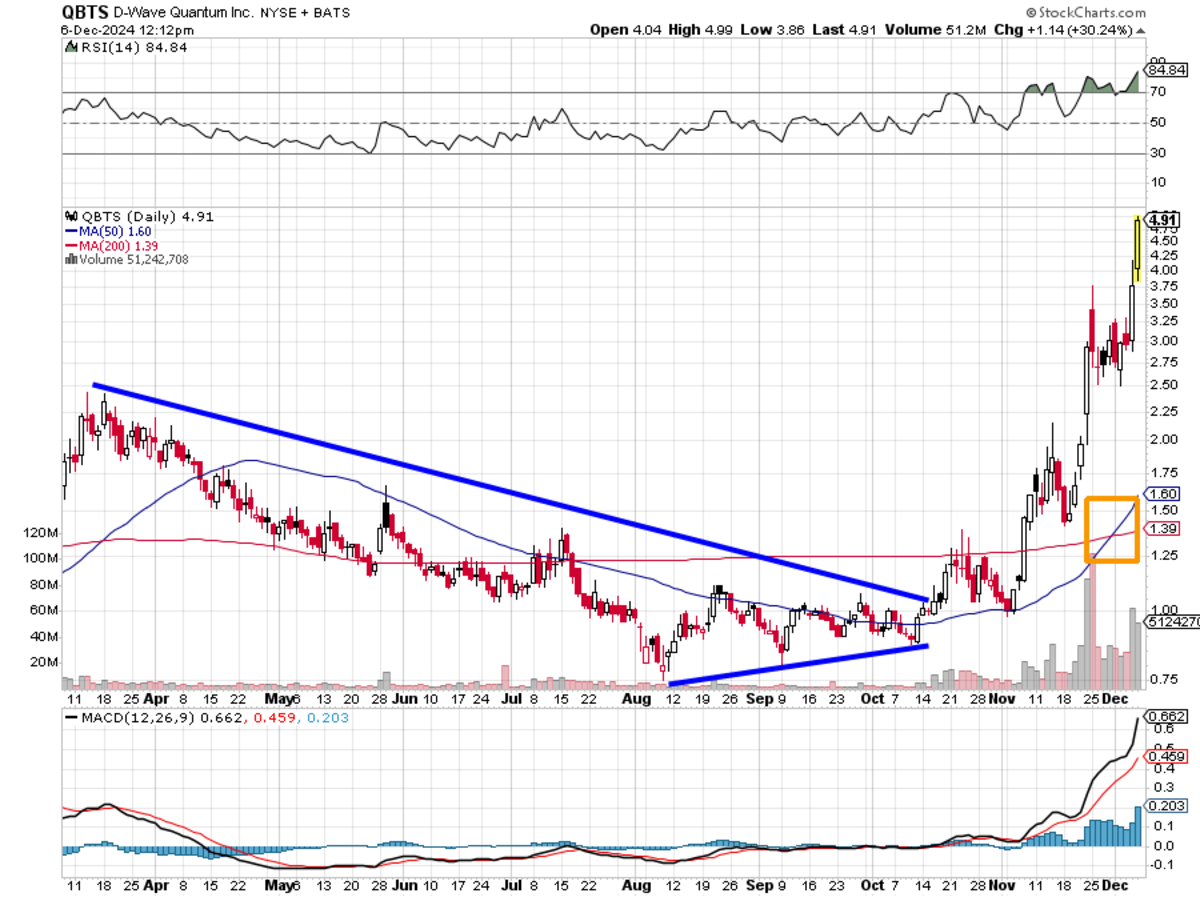Click the blue MA(50) legend dash
This screenshot has height=897, width=1200.
(x=70, y=231)
